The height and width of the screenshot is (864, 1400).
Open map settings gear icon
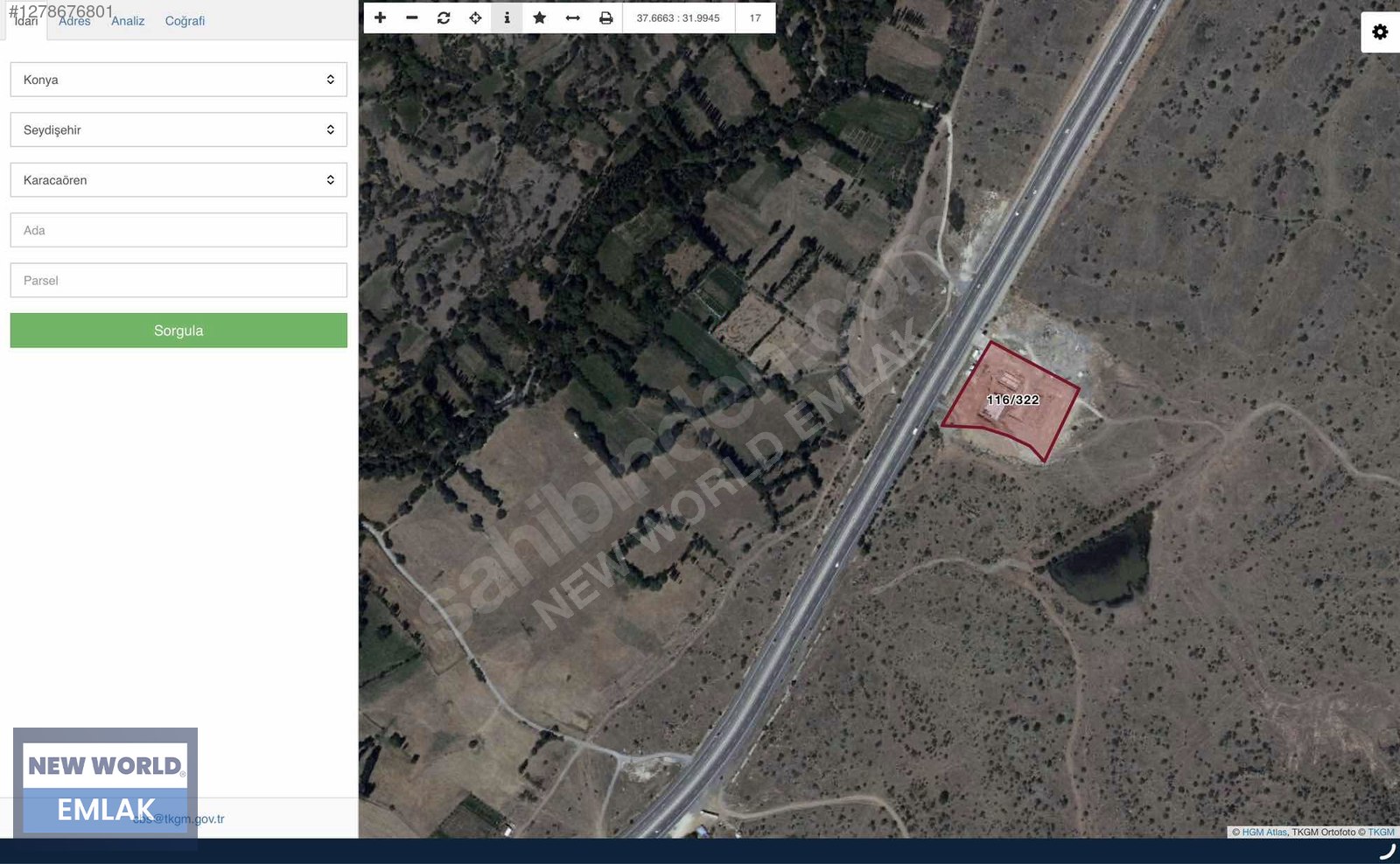(x=1380, y=32)
